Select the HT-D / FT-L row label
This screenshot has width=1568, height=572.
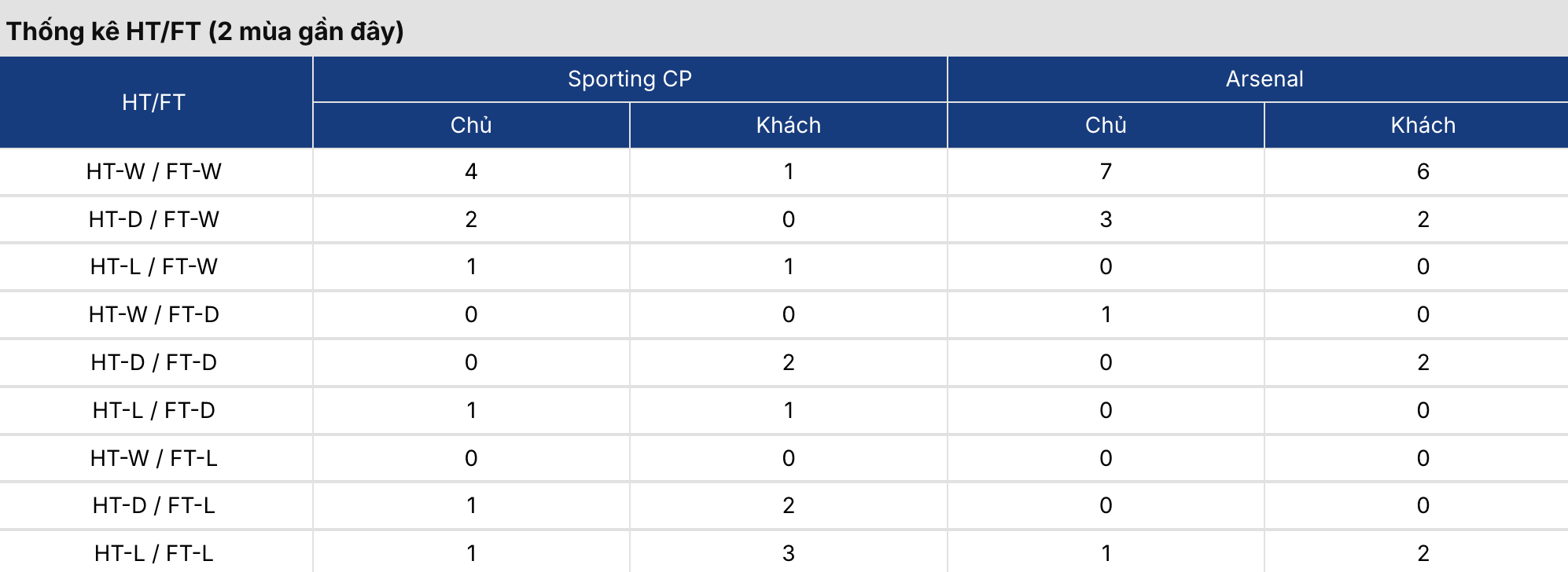tap(154, 506)
